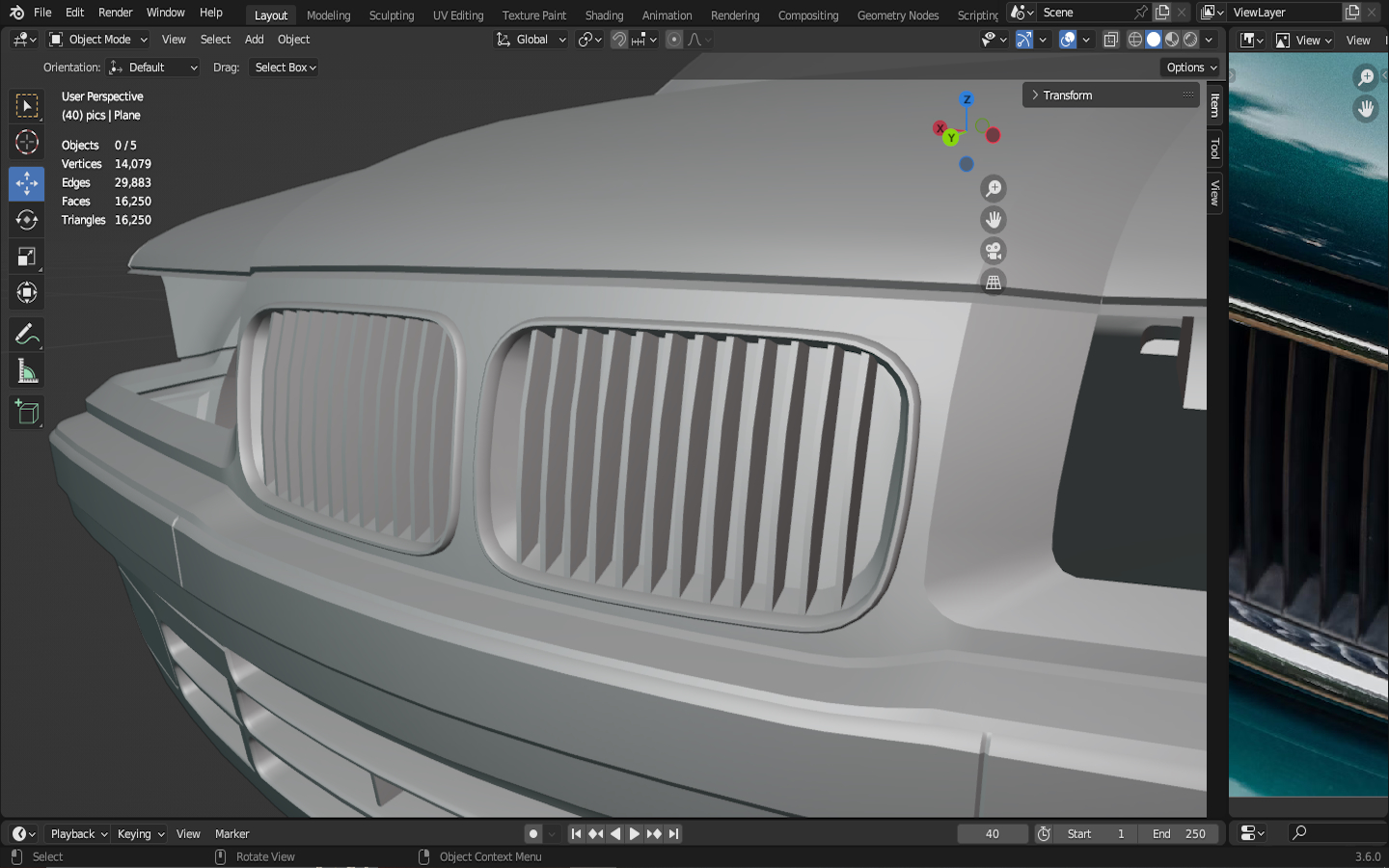This screenshot has height=868, width=1389.
Task: Open the Add menu in viewport header
Action: [254, 40]
